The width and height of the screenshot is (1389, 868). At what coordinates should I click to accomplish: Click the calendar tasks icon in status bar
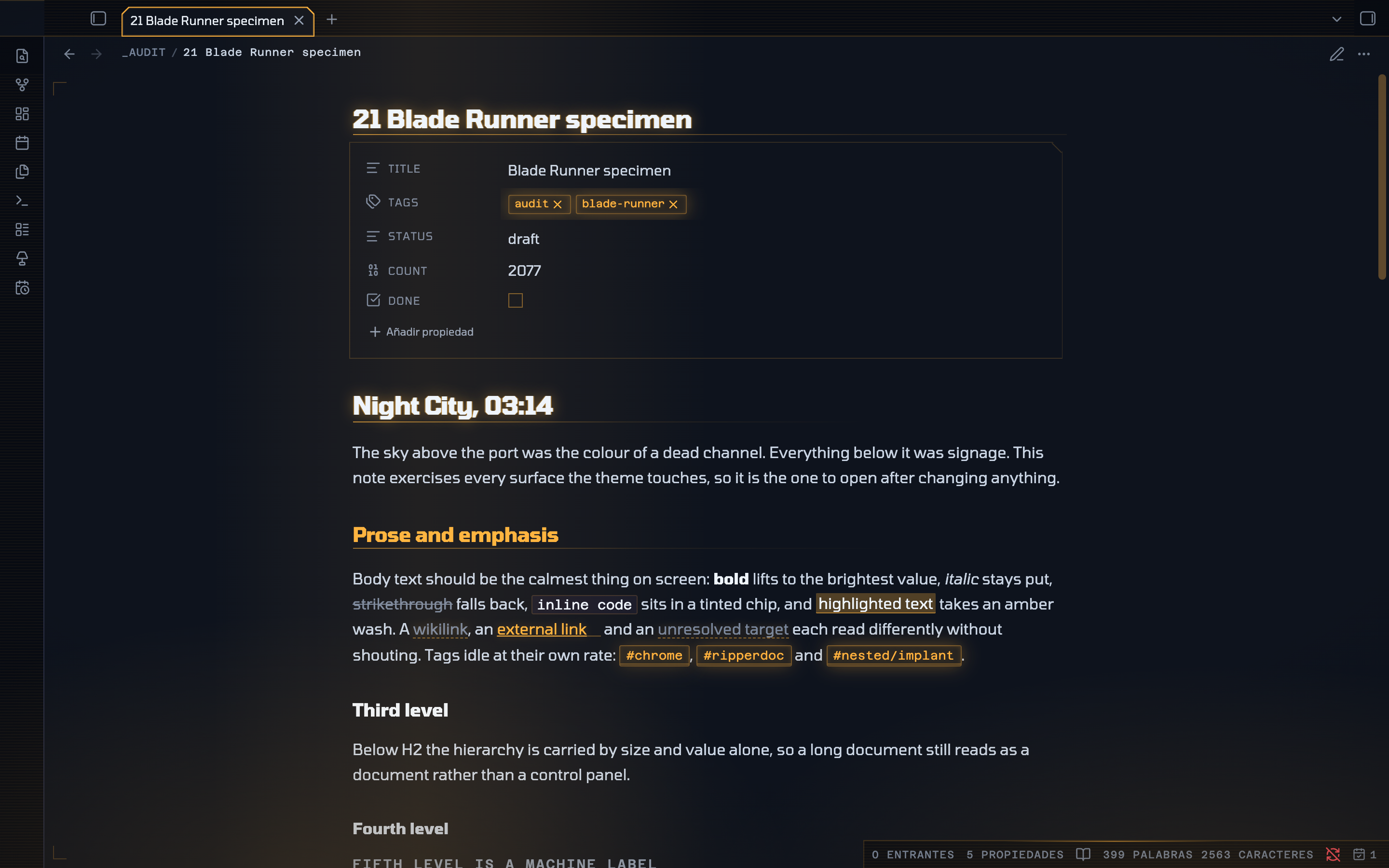[x=1359, y=854]
